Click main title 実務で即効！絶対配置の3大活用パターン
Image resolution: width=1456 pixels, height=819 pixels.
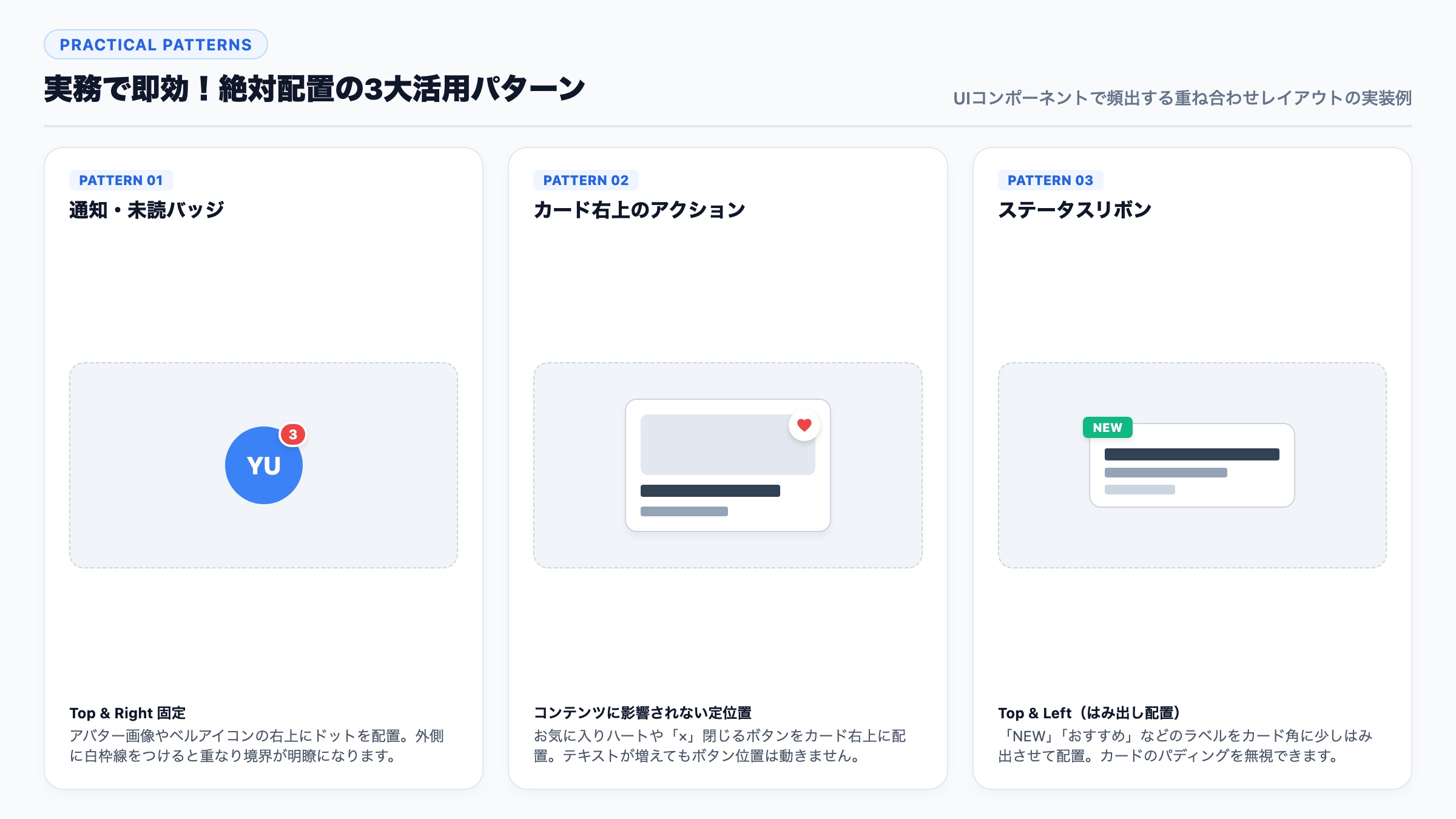click(x=314, y=89)
